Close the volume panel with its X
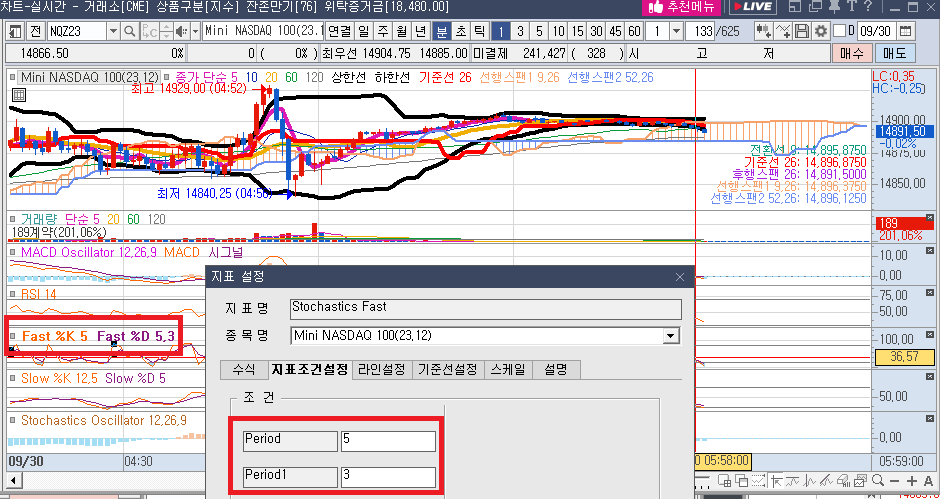Screen dimensions: 940x499 coord(930,217)
